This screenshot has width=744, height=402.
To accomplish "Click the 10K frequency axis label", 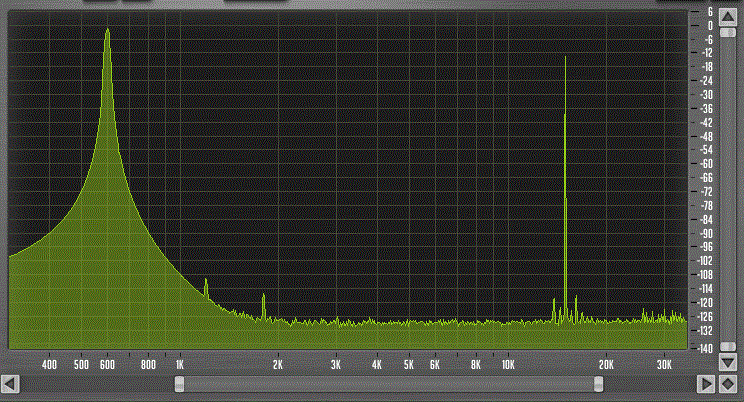I will 508,365.
